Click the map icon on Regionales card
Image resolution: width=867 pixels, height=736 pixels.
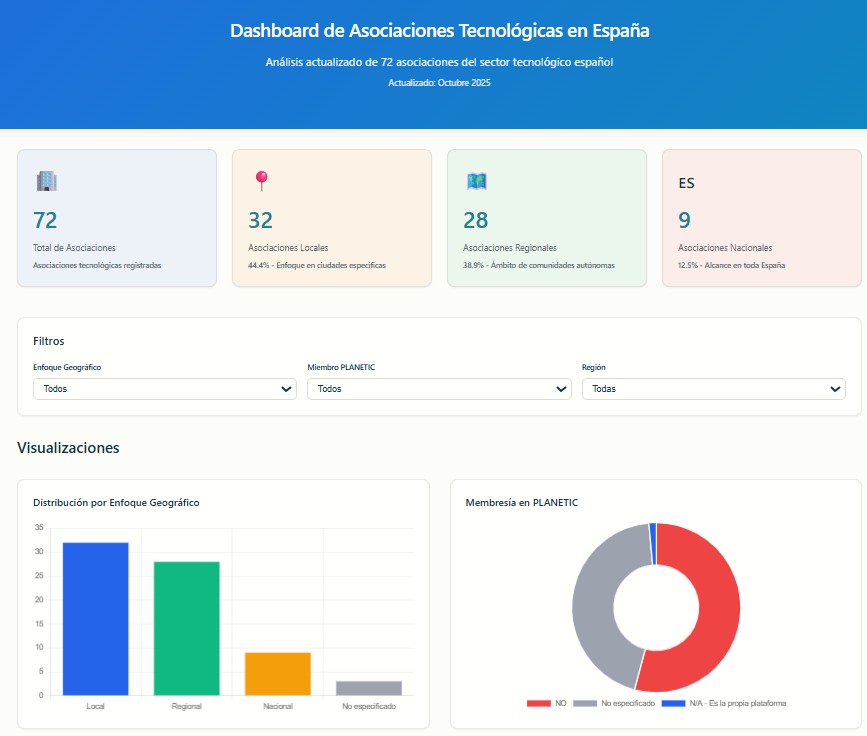click(x=476, y=181)
